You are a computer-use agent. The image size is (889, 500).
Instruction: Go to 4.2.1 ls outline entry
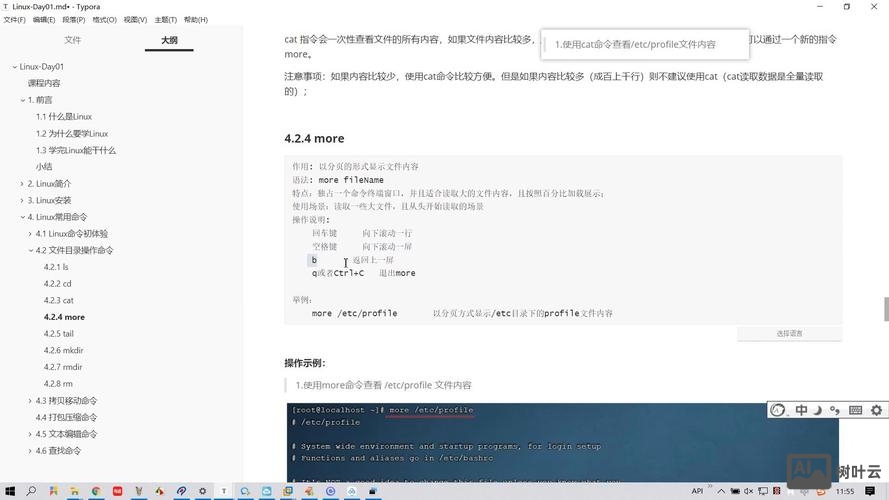click(x=56, y=267)
